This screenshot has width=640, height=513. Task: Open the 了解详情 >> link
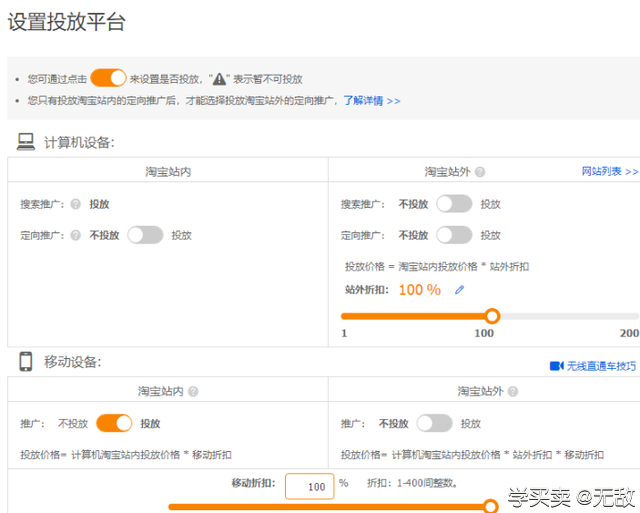click(x=372, y=100)
